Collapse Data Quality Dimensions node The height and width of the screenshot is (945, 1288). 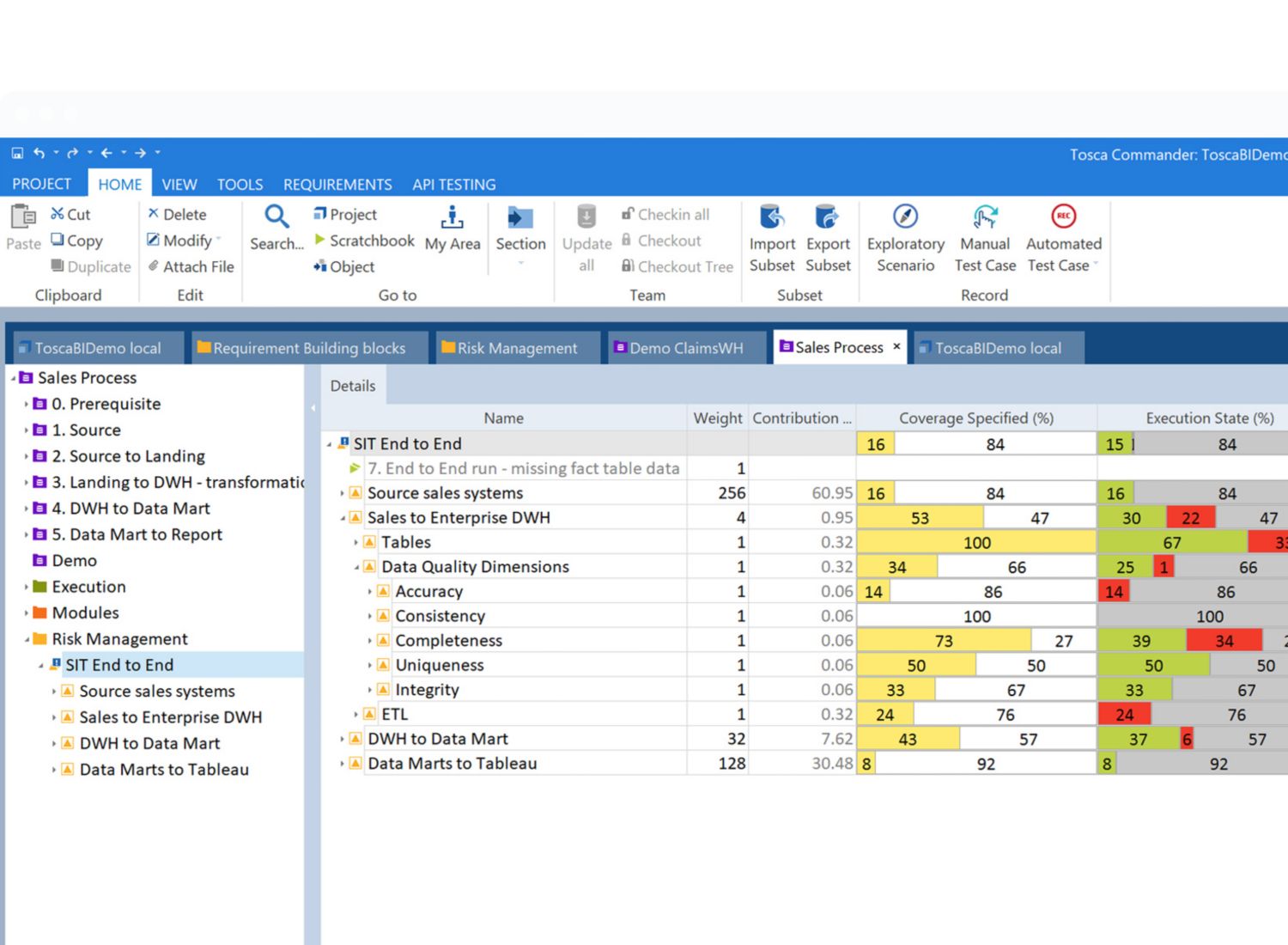tap(356, 567)
